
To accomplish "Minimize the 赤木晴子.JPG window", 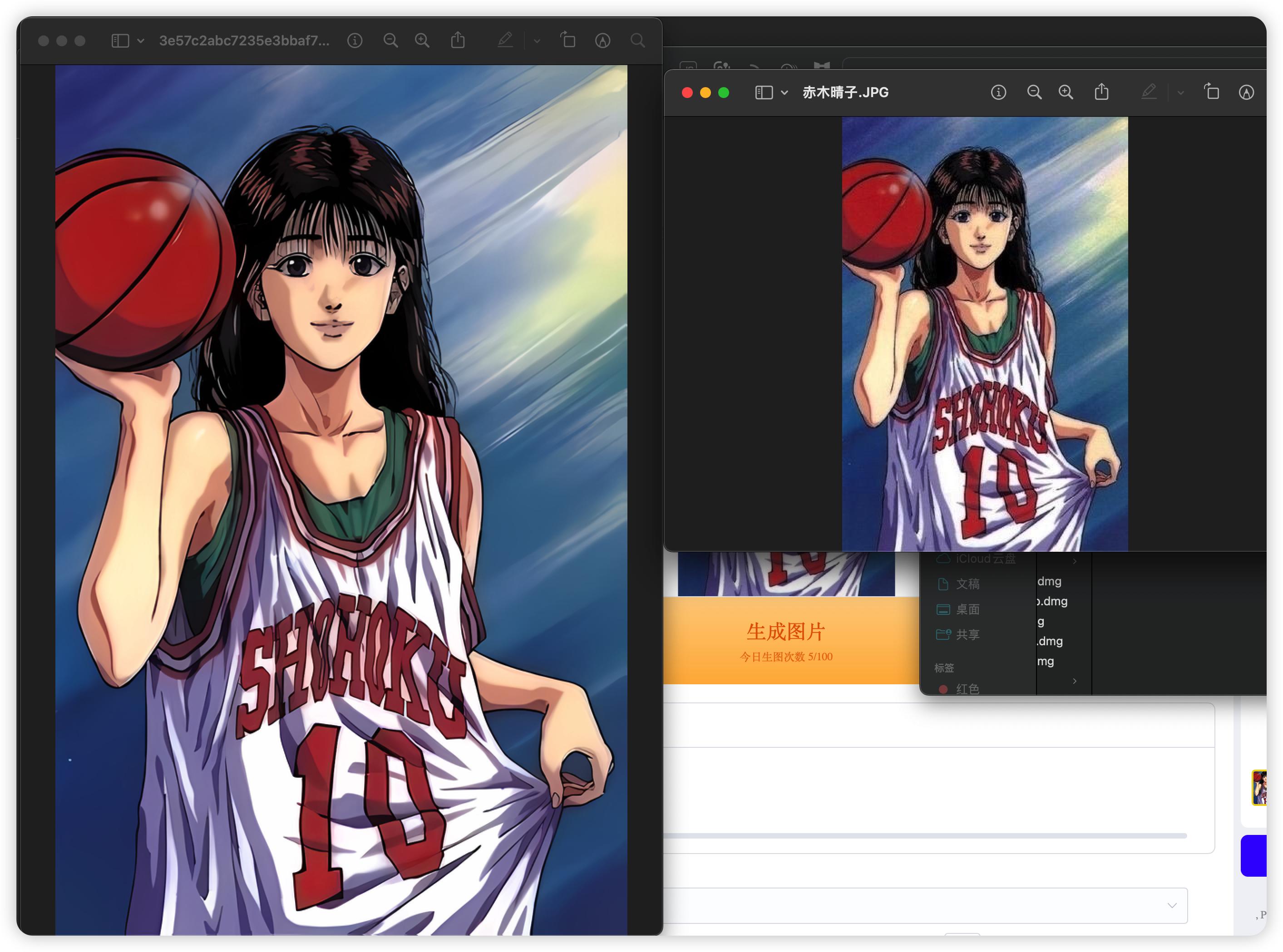I will click(705, 93).
